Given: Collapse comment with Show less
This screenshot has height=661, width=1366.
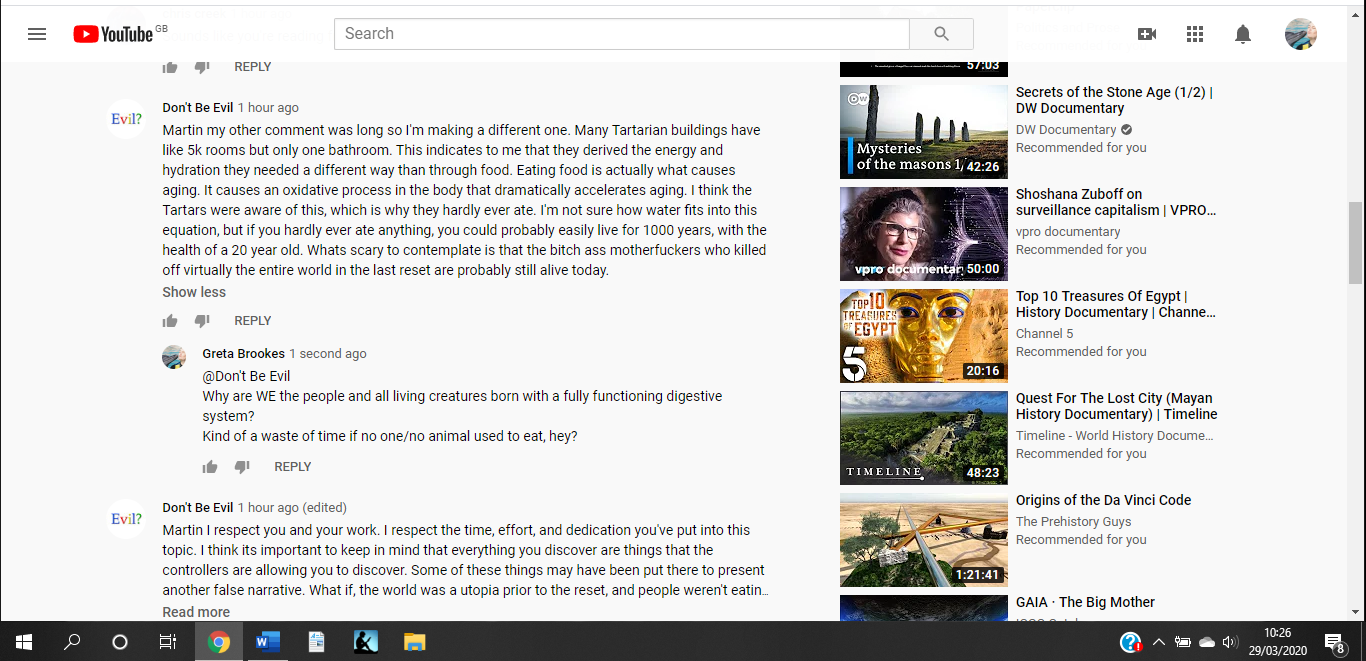Looking at the screenshot, I should [x=194, y=292].
